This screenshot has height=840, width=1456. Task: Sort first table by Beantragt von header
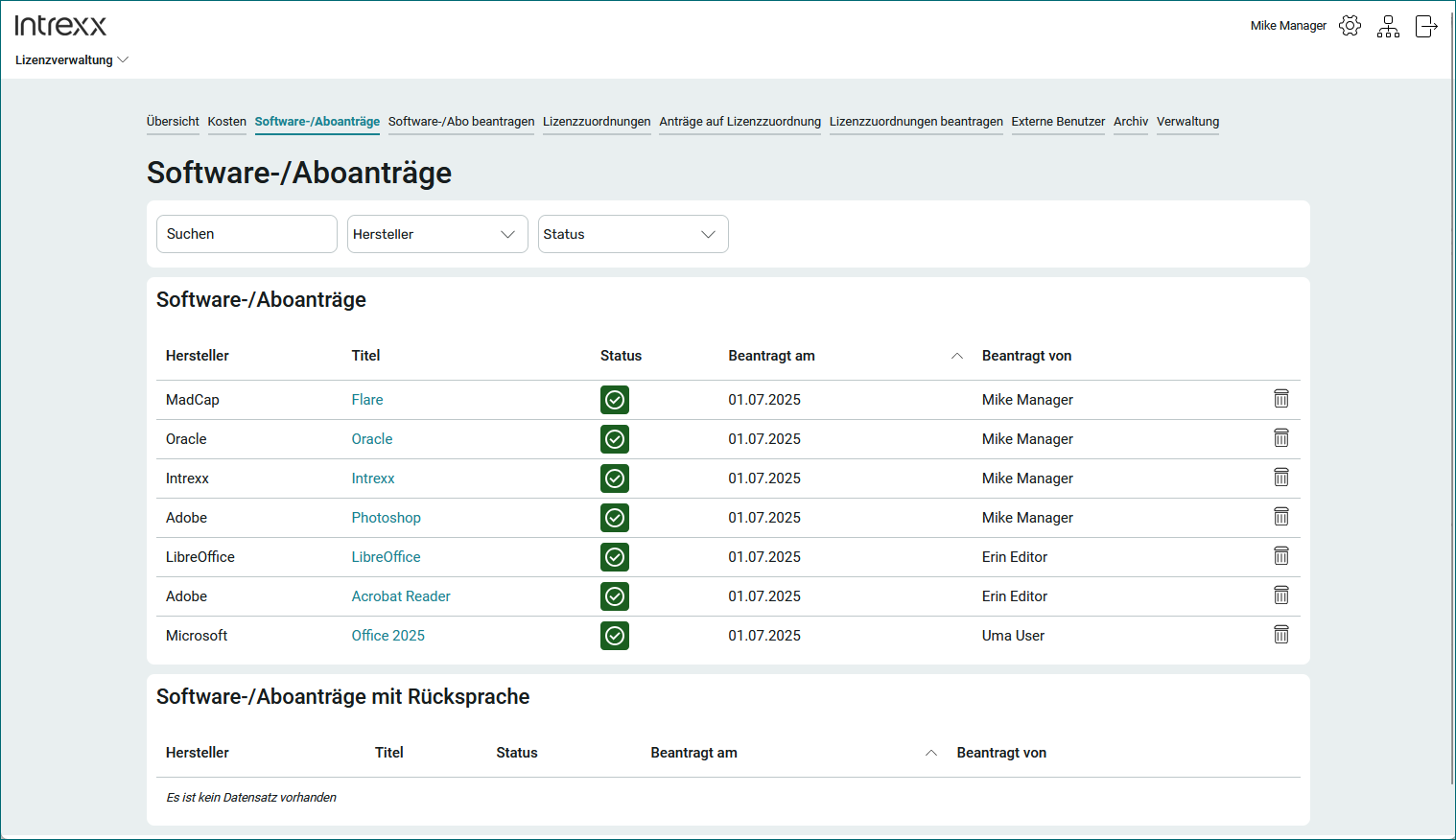point(1026,356)
